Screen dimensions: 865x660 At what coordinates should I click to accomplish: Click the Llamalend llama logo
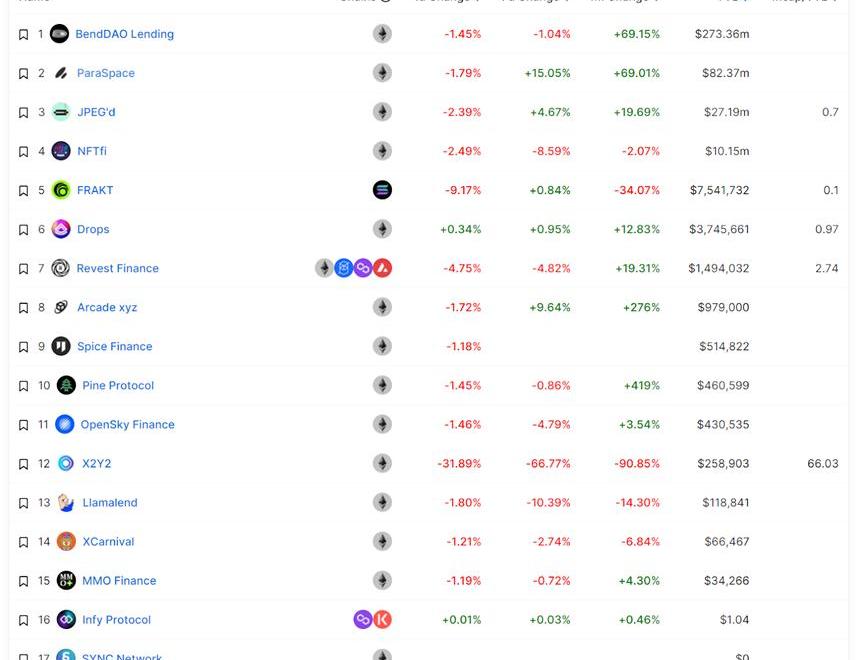point(66,503)
